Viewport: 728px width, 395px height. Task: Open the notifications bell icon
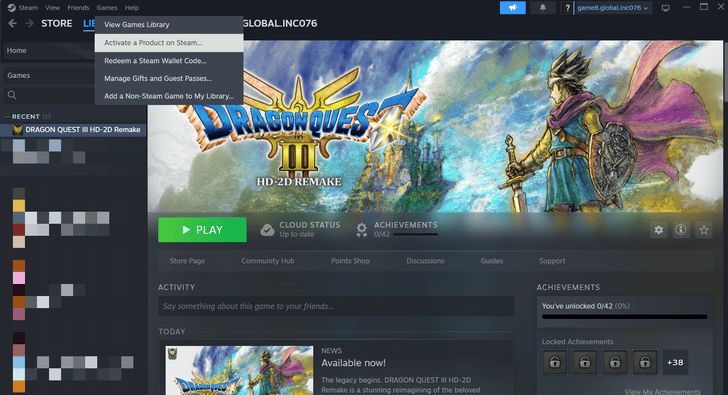click(542, 8)
